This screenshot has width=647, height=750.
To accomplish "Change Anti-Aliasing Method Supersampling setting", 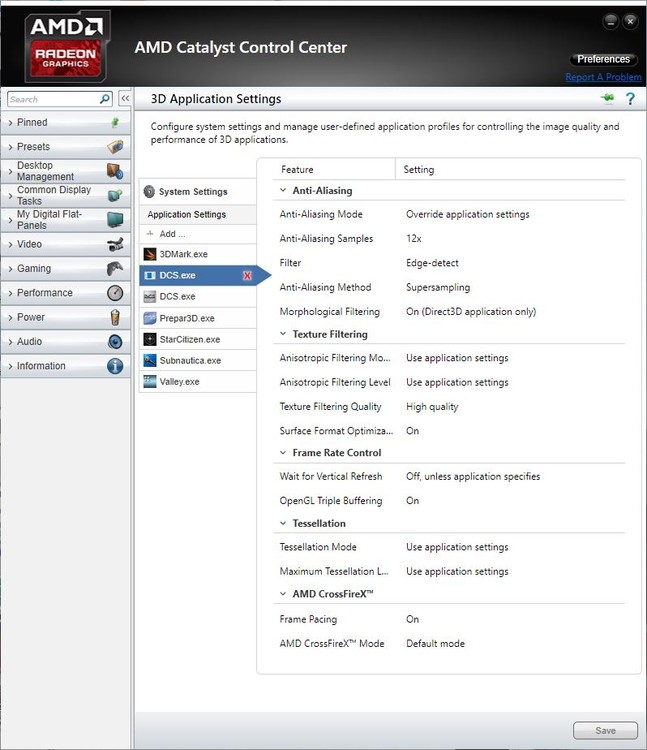I will pyautogui.click(x=438, y=287).
